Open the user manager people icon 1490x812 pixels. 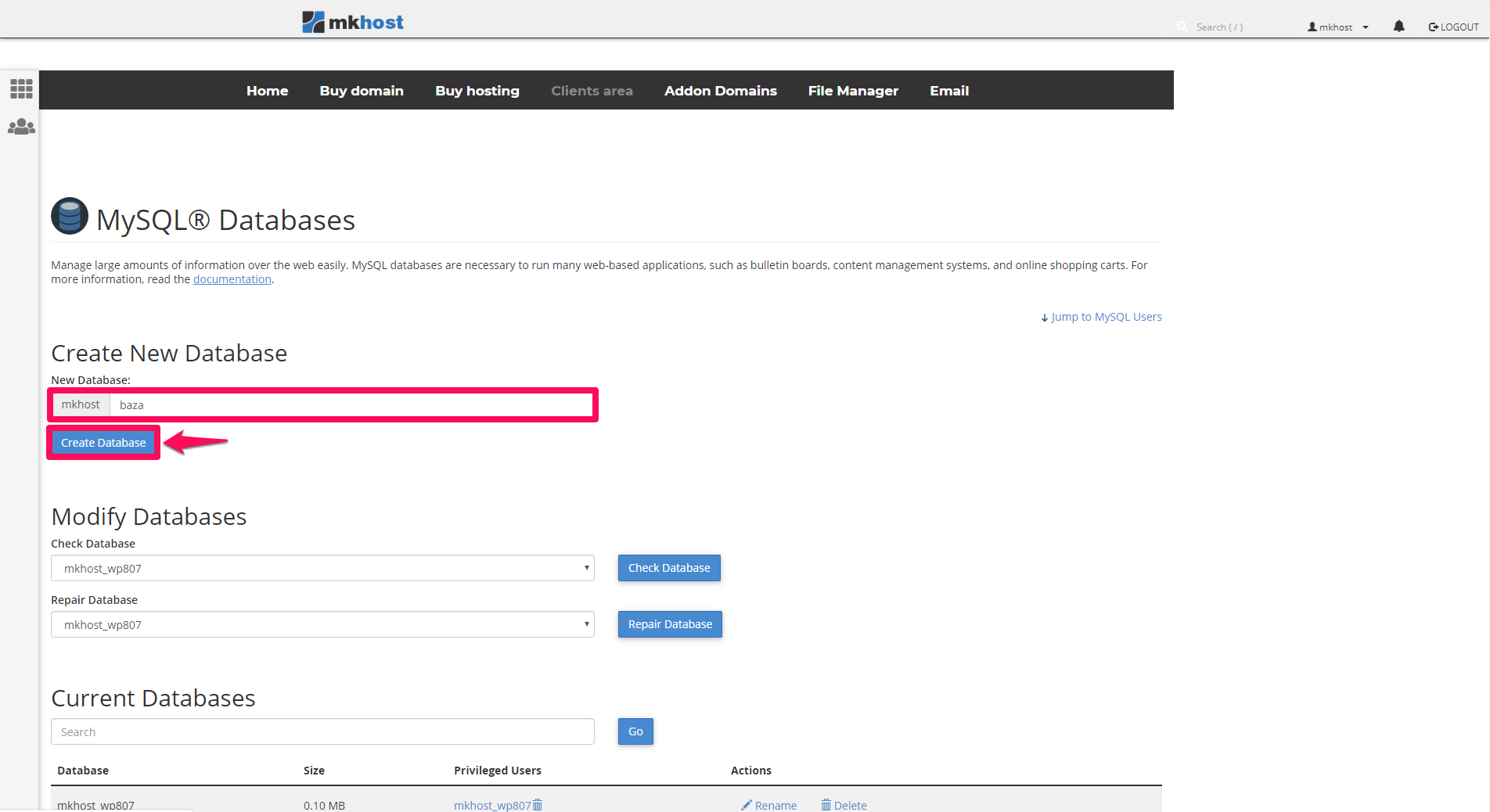click(21, 126)
